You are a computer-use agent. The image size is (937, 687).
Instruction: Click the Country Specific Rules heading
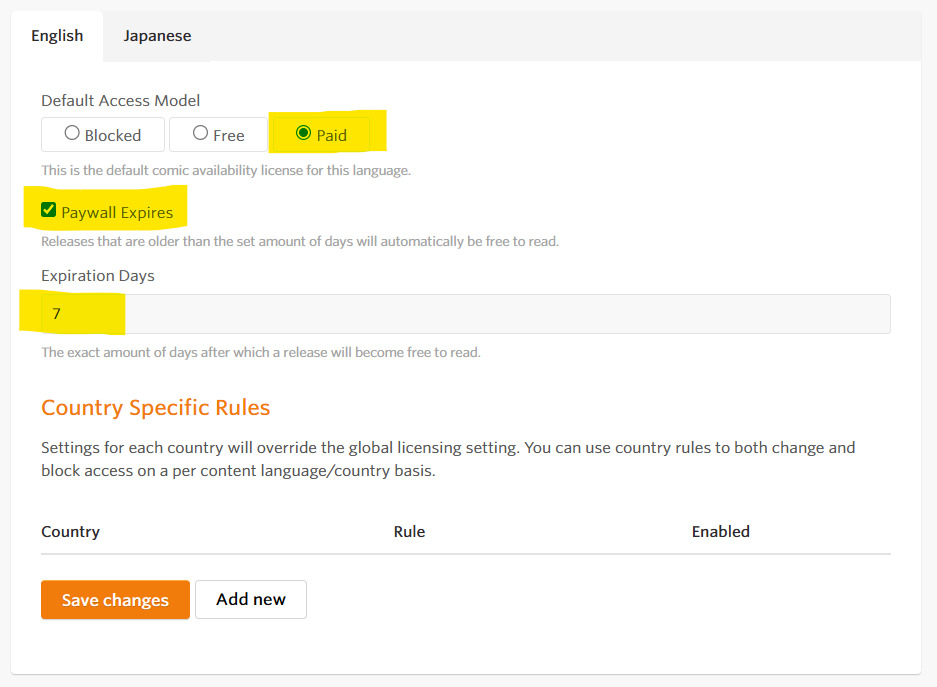(155, 407)
